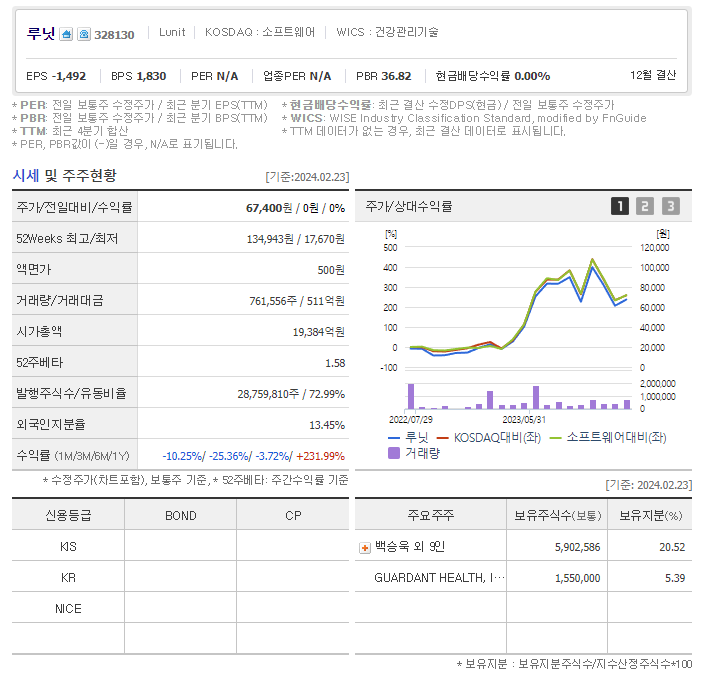Click the 2022/07/29 chart date label

(411, 420)
